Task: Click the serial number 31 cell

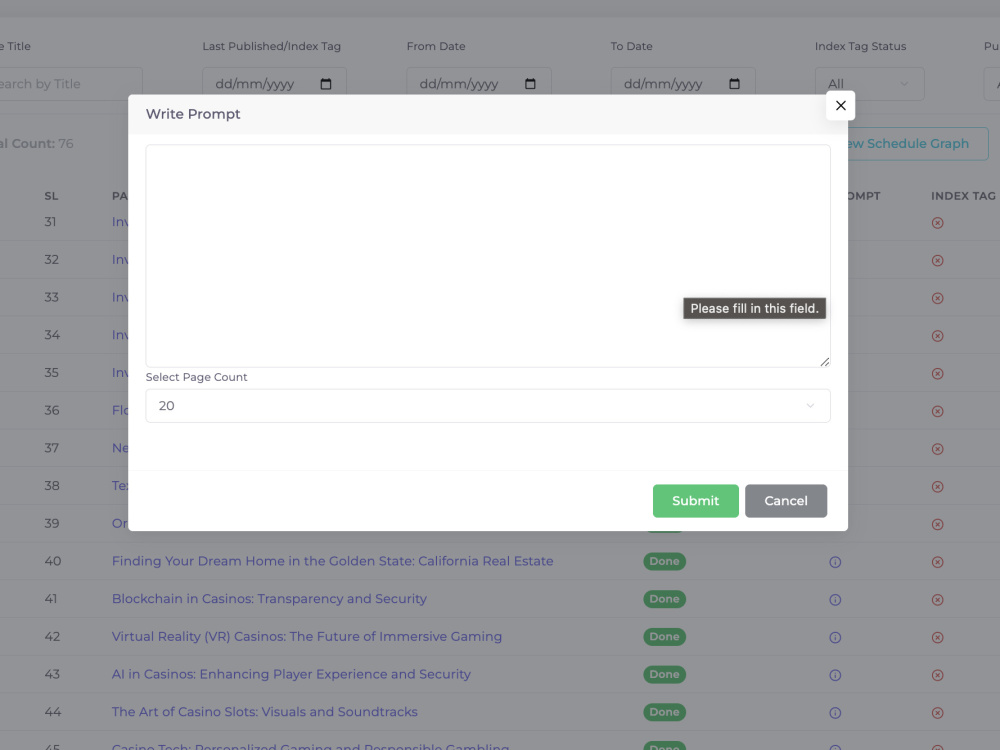Action: click(50, 222)
